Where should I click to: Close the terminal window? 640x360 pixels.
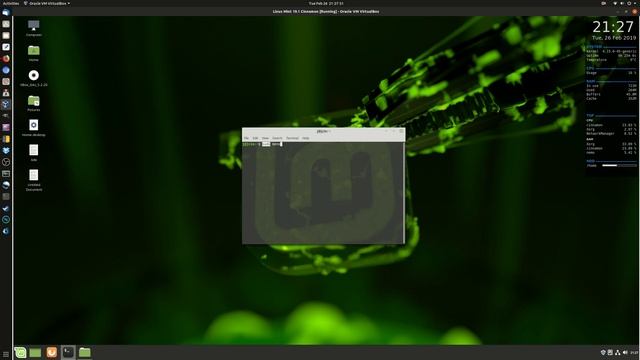click(401, 131)
